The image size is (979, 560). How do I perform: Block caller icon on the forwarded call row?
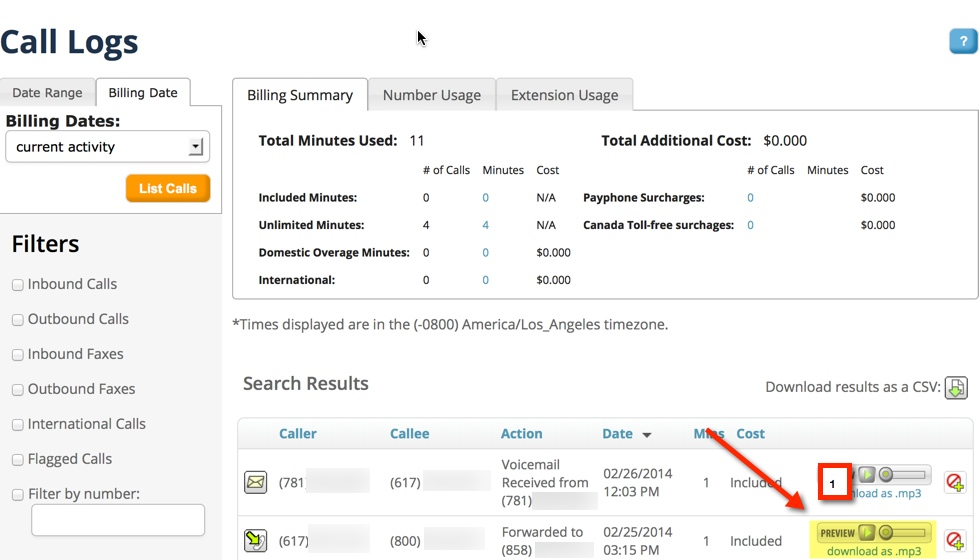(x=955, y=541)
